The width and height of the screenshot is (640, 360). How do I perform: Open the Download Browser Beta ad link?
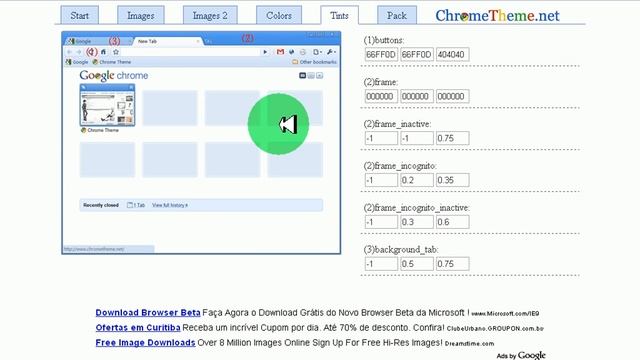tap(148, 313)
